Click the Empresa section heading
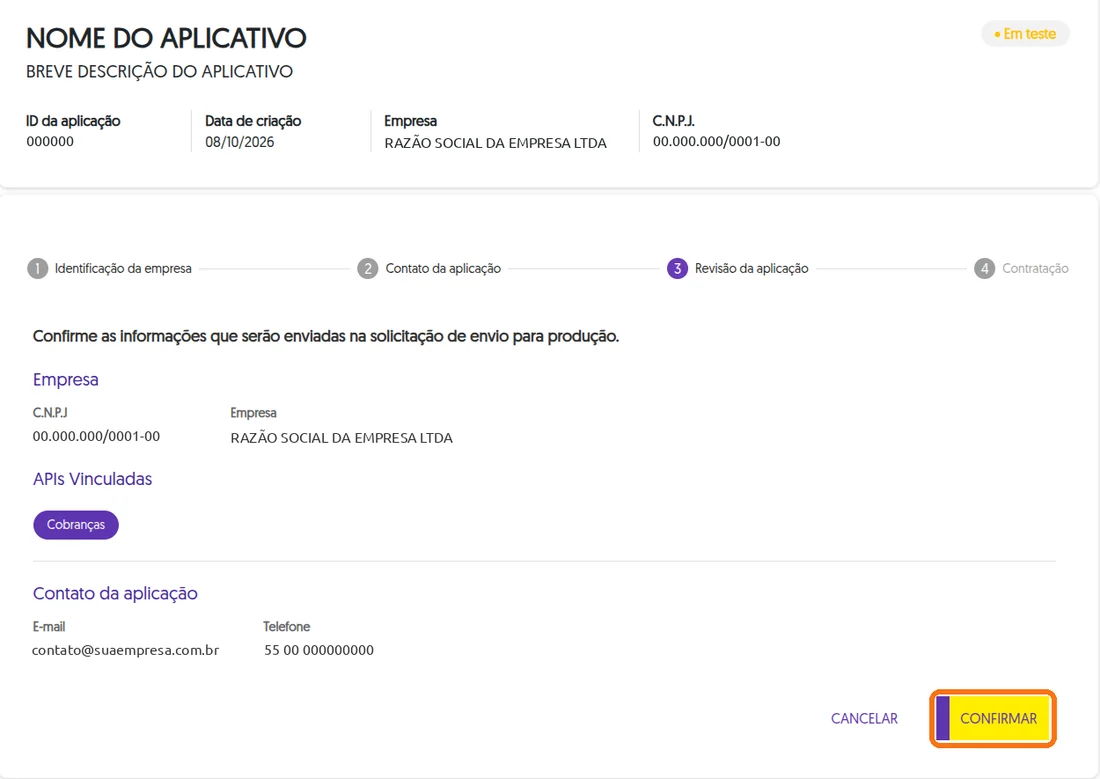Viewport: 1100px width, 779px height. pyautogui.click(x=65, y=380)
